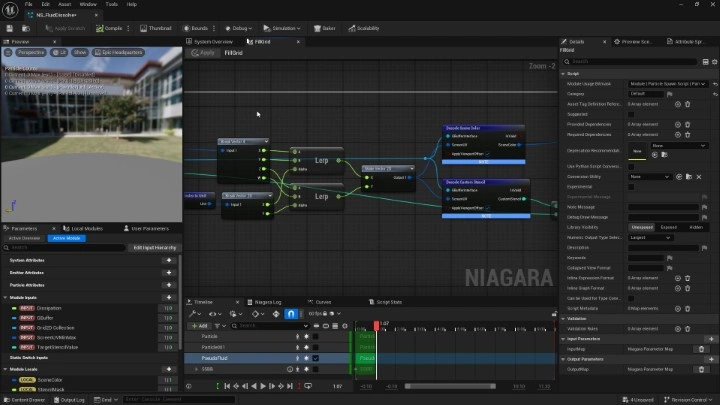Viewport: 720px width, 405px height.
Task: Click the Edit Input Hierarchy button
Action: tap(156, 247)
